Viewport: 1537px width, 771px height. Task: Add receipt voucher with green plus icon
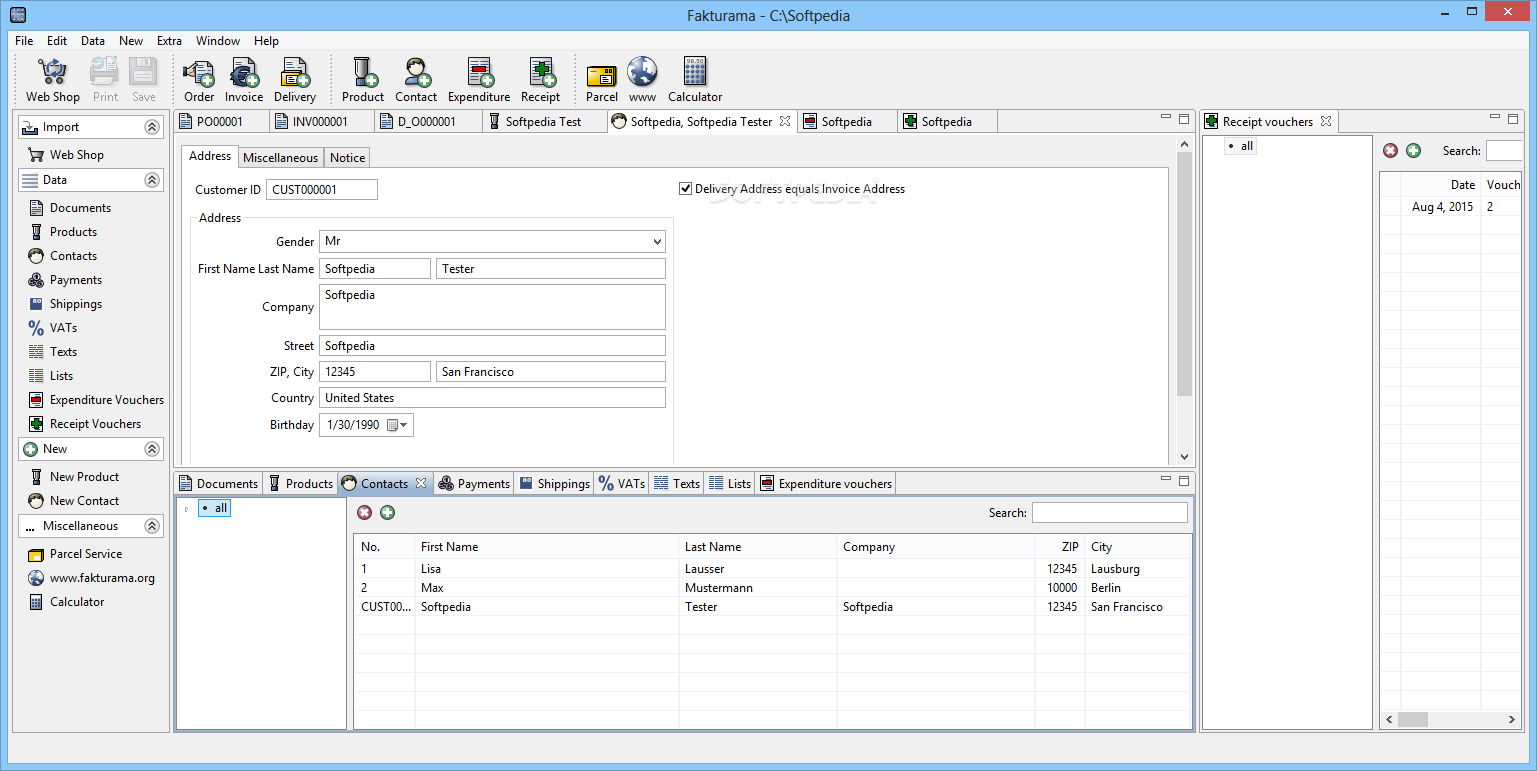click(x=1413, y=151)
